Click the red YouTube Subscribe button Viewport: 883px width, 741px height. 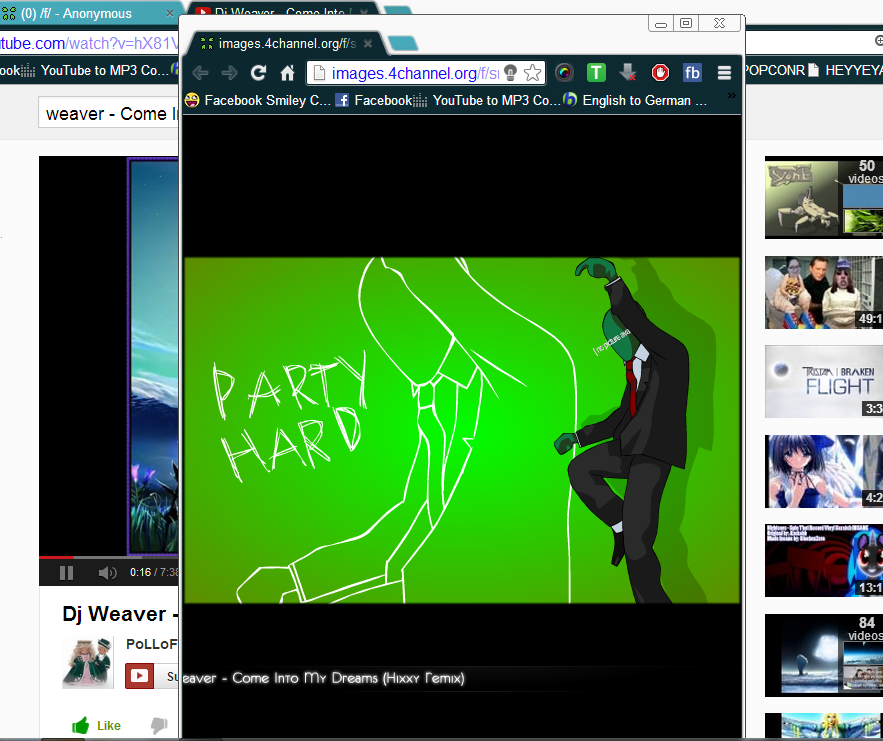pyautogui.click(x=151, y=676)
